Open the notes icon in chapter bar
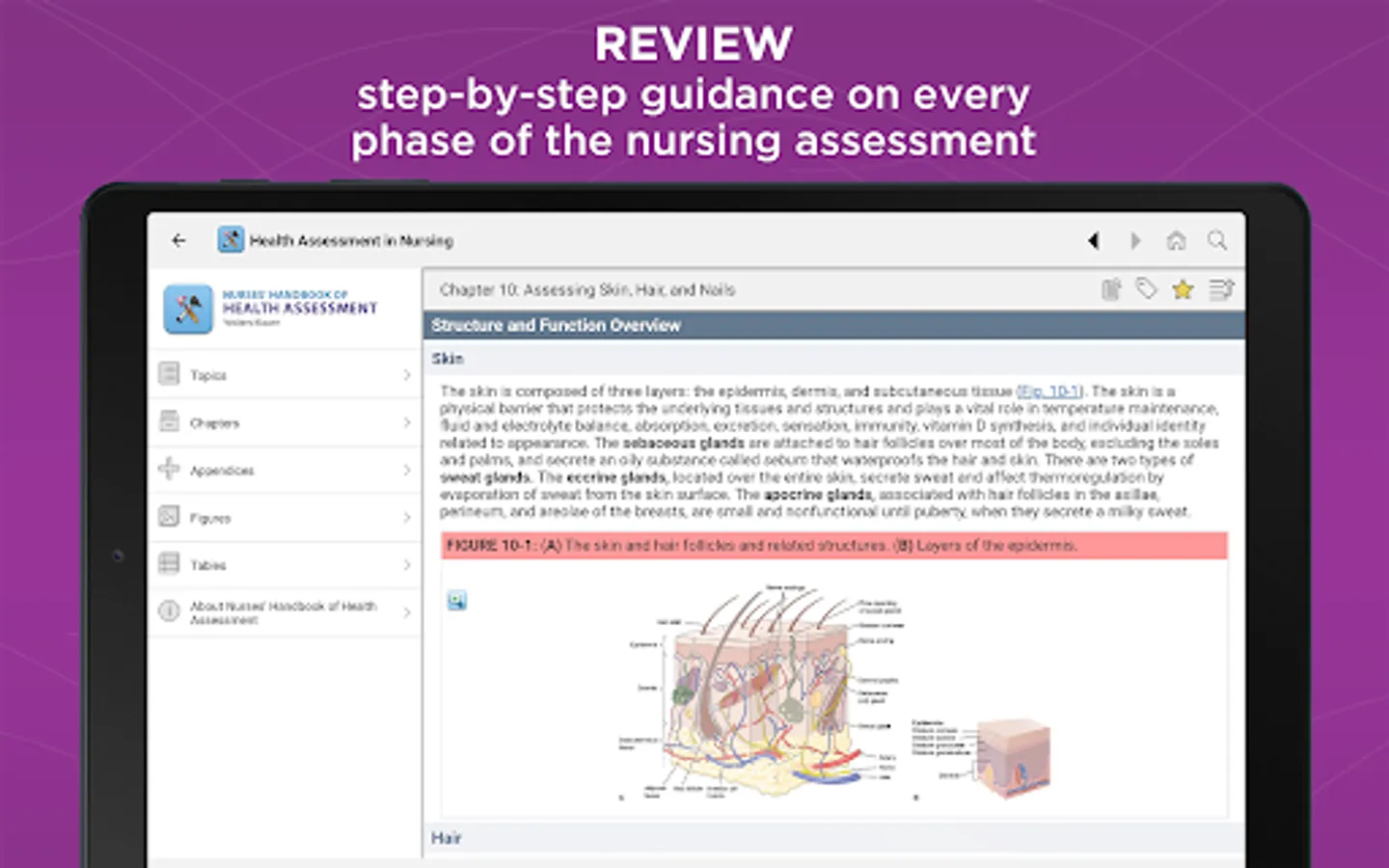This screenshot has width=1389, height=868. (x=1111, y=289)
